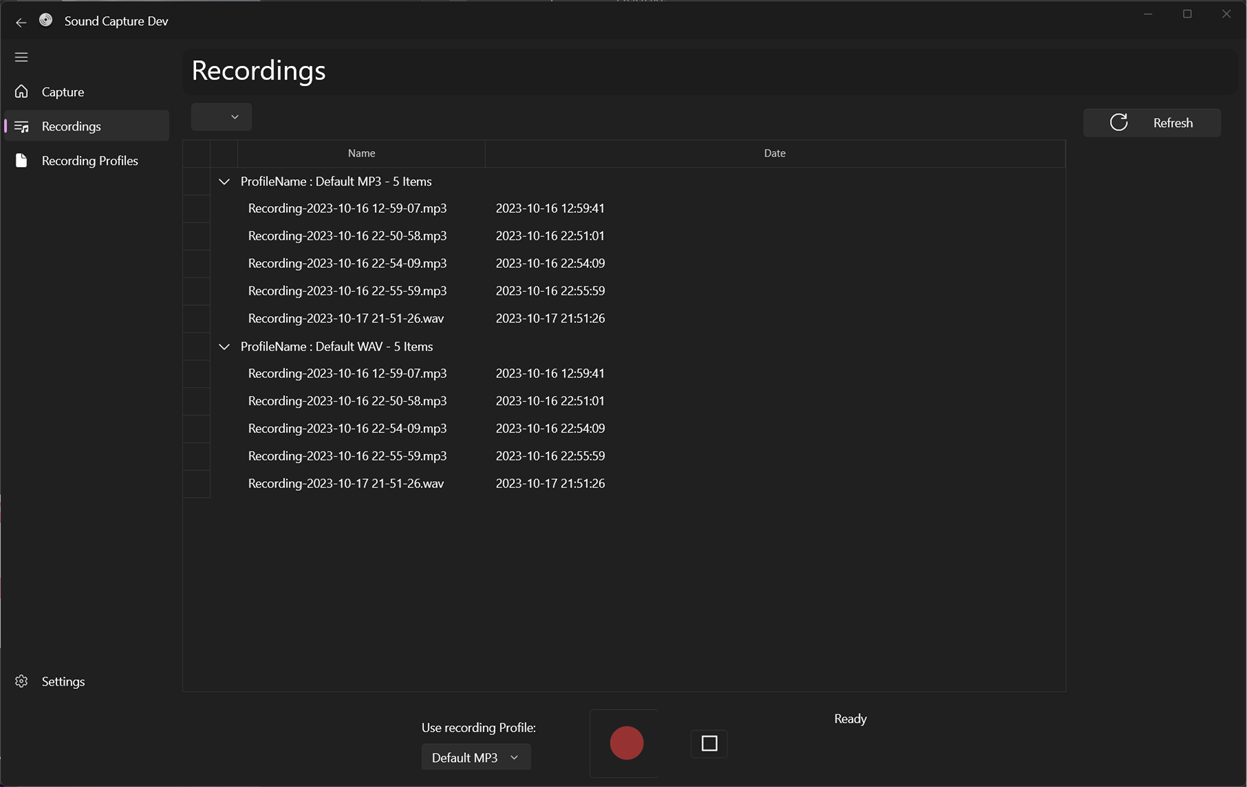Check the row checkbox for Recording-2023-10-16 12-59-07.mp3
This screenshot has height=787, width=1247.
point(197,208)
